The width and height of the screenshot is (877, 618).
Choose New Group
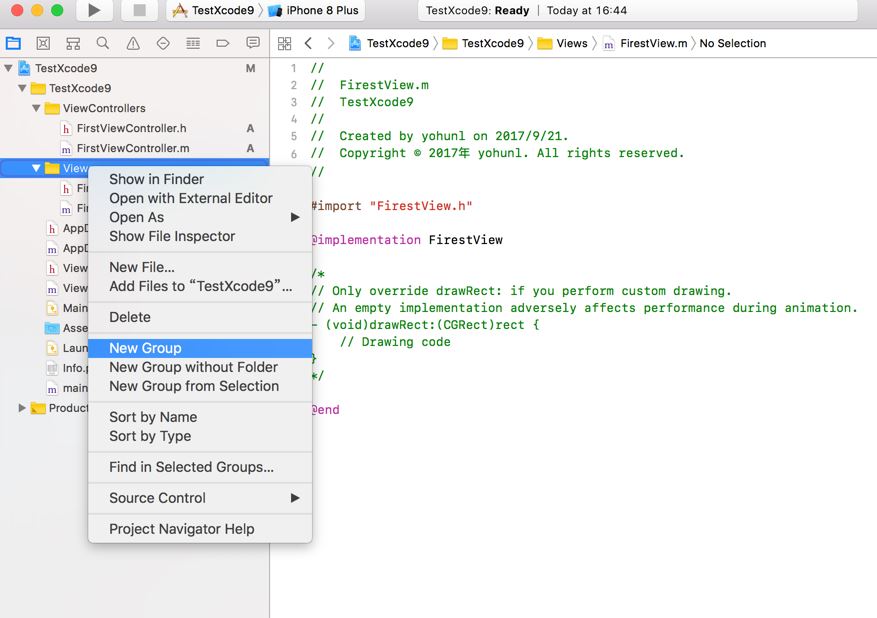coord(200,348)
